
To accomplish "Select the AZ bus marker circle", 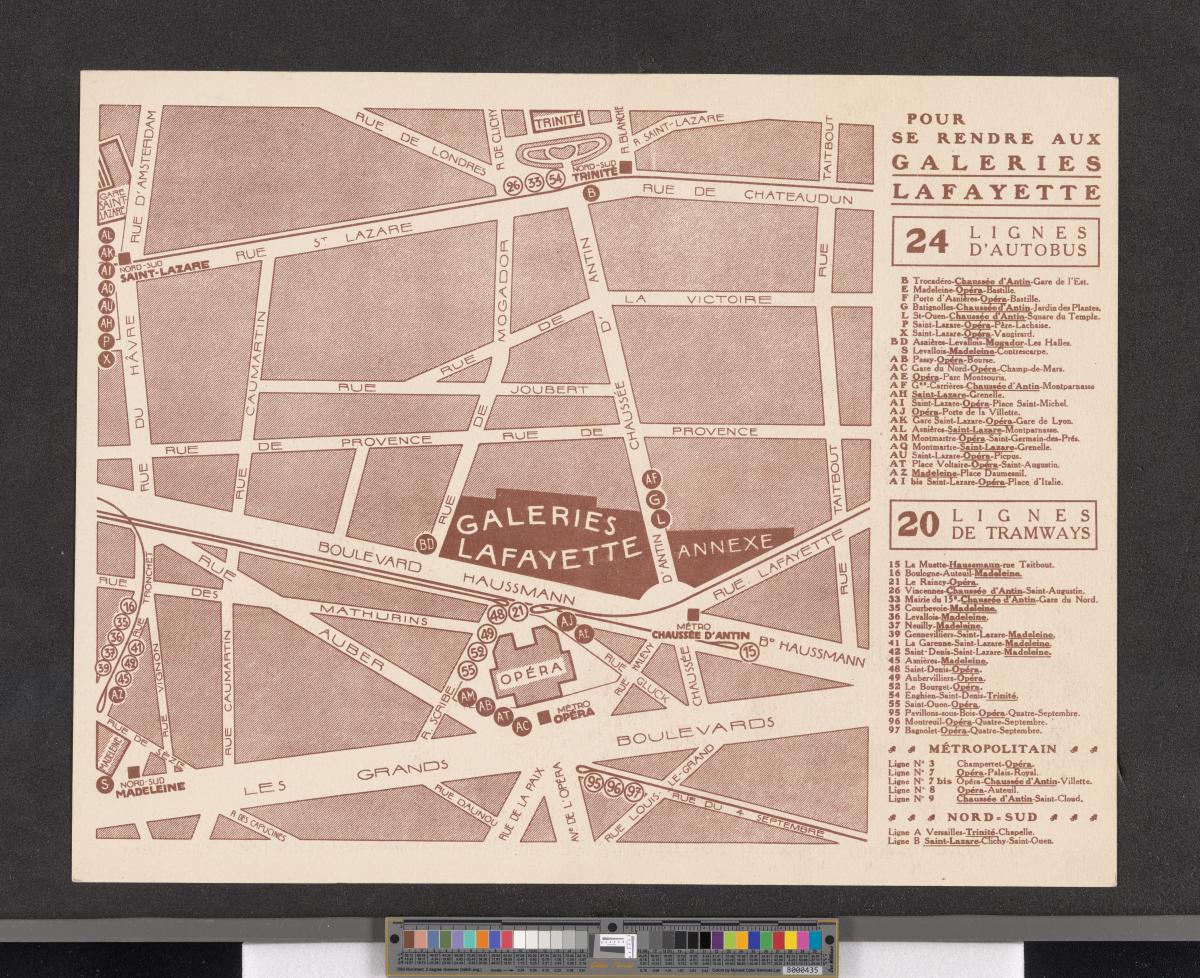I will [x=119, y=693].
